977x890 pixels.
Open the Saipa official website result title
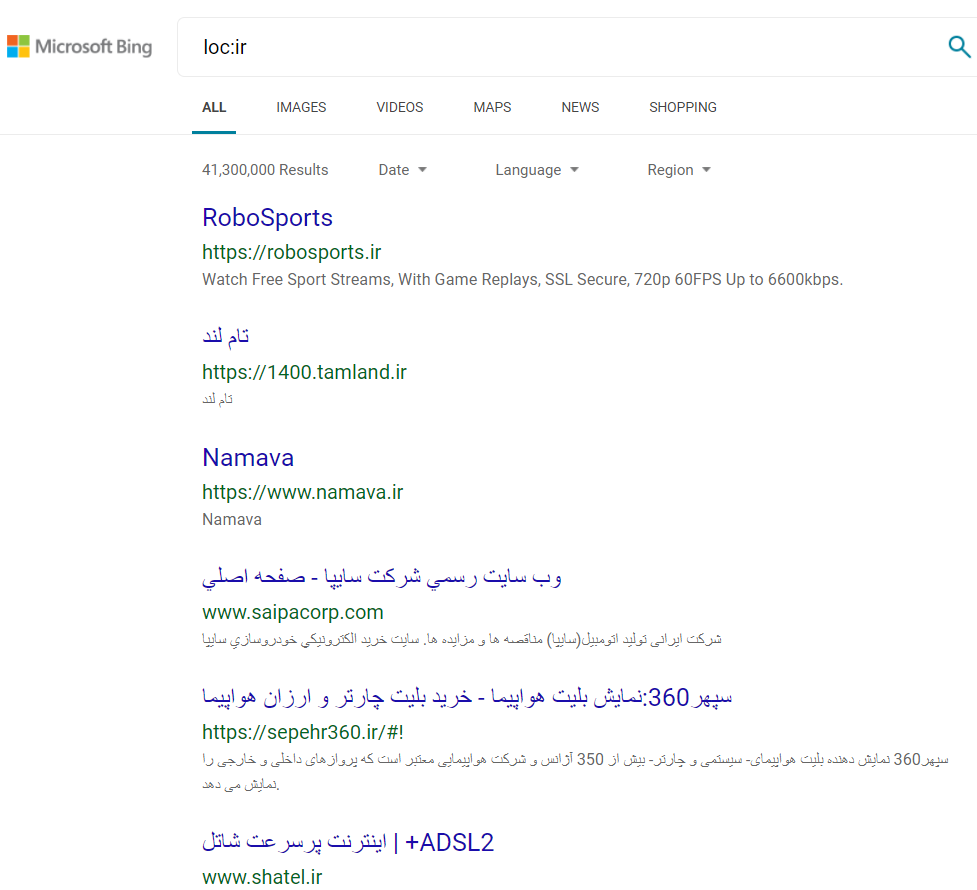382,577
